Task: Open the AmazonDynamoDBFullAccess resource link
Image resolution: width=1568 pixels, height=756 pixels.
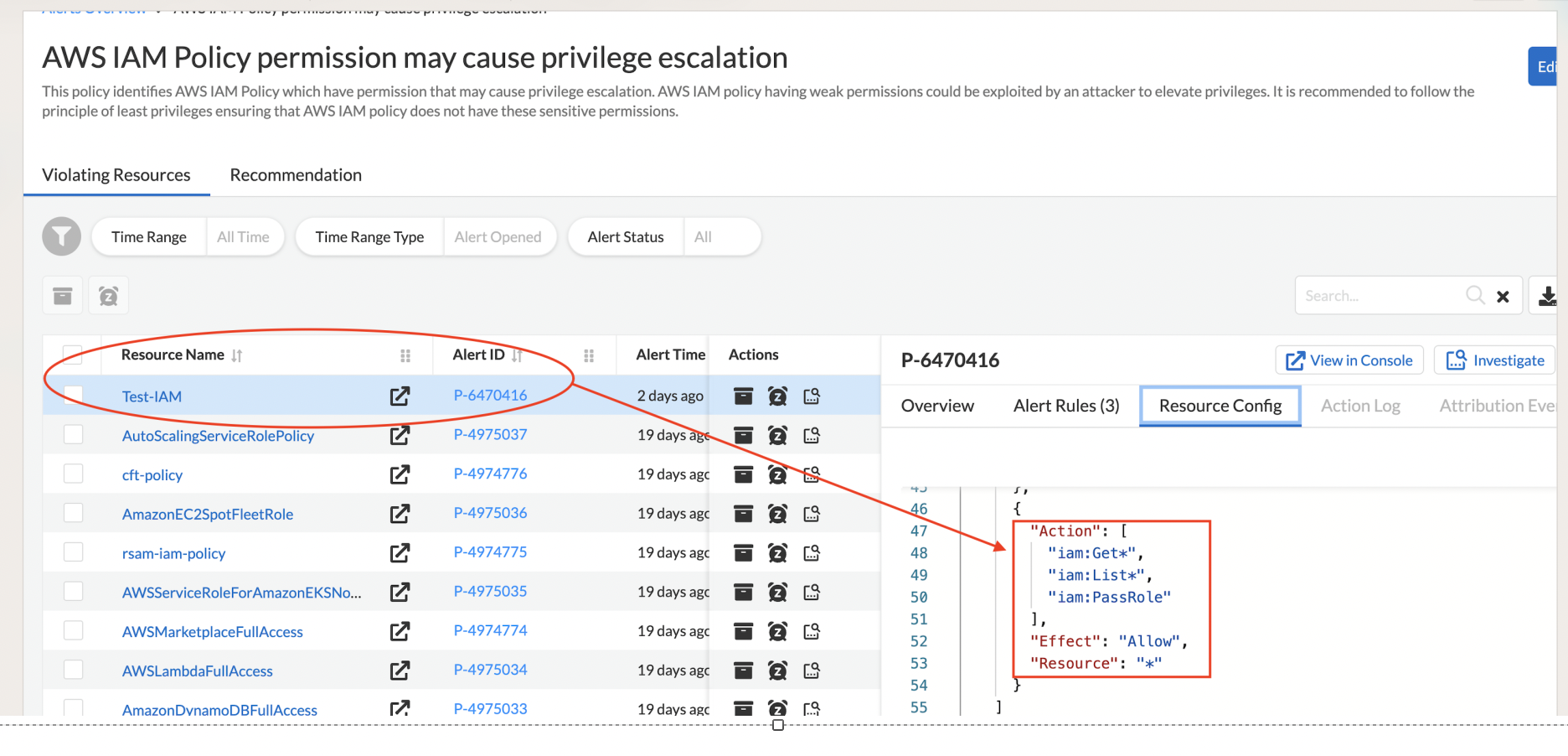Action: (x=219, y=710)
